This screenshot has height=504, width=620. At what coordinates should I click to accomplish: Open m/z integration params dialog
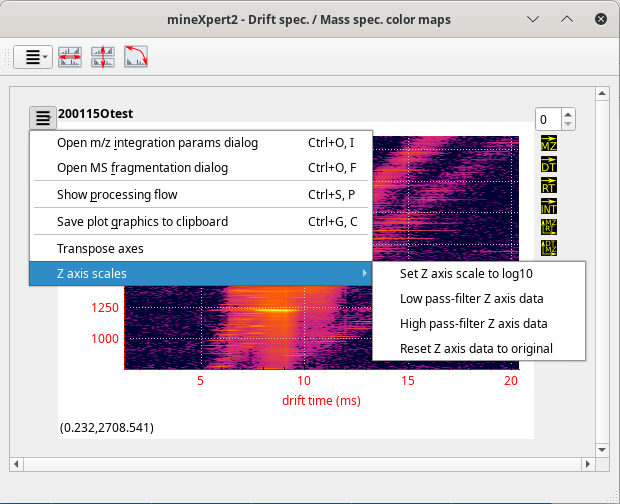coord(157,143)
